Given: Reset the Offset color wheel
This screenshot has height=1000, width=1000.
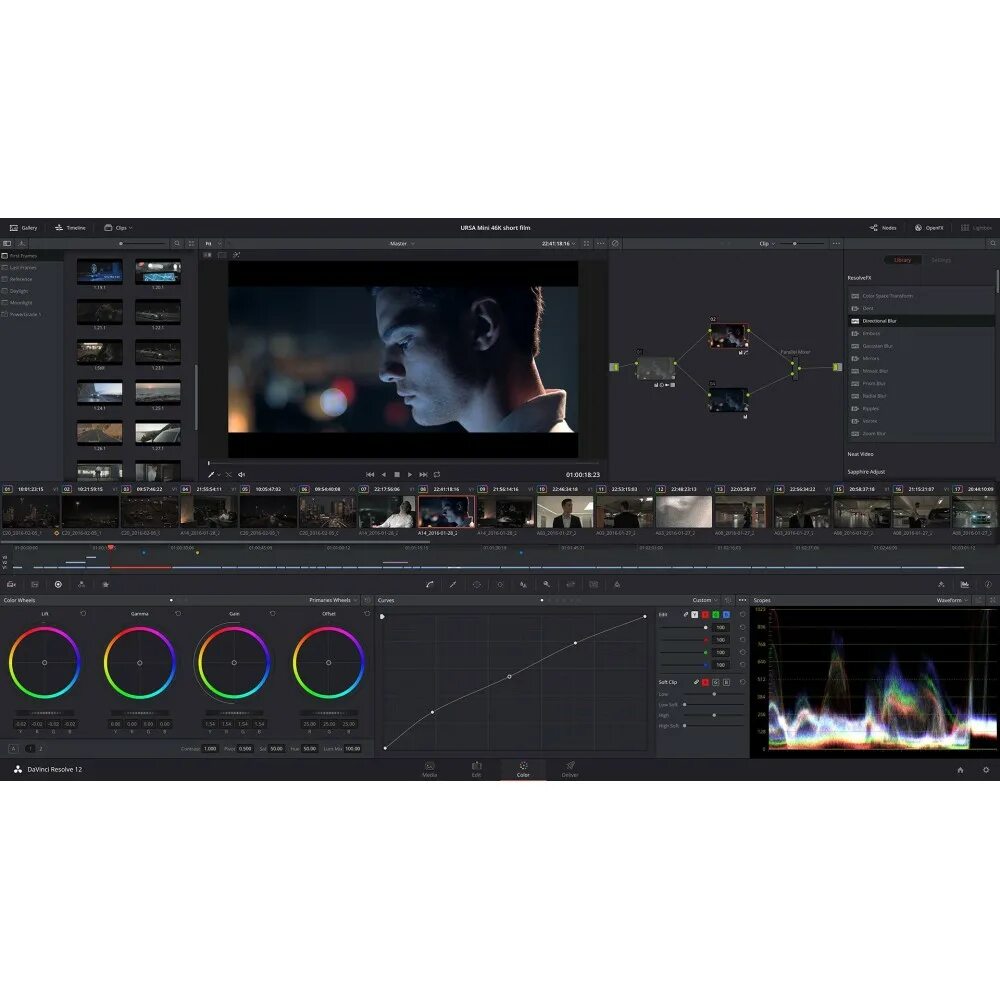Looking at the screenshot, I should (367, 614).
